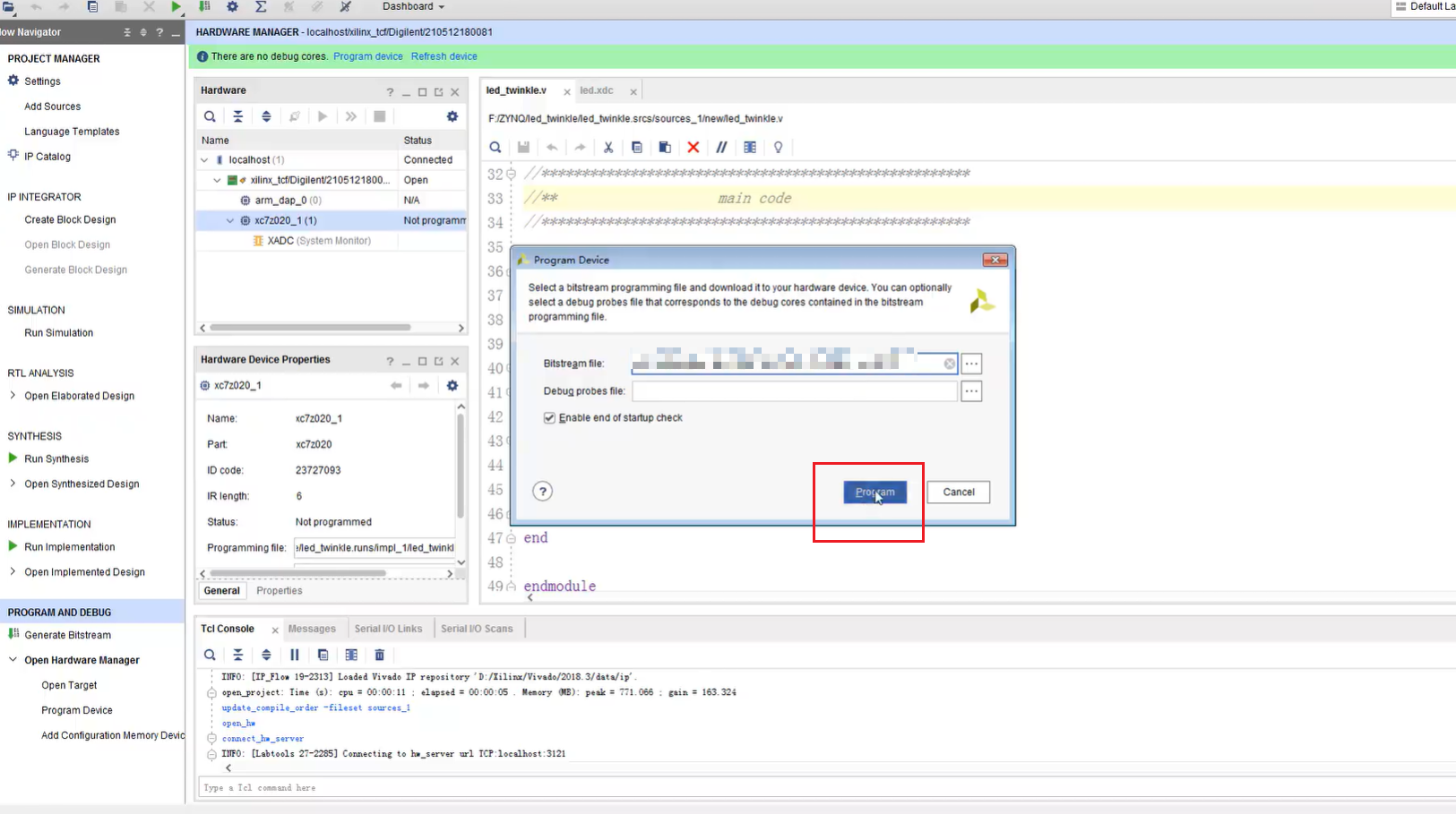The width and height of the screenshot is (1456, 814).
Task: Fold code at line 32 marker
Action: (x=511, y=174)
